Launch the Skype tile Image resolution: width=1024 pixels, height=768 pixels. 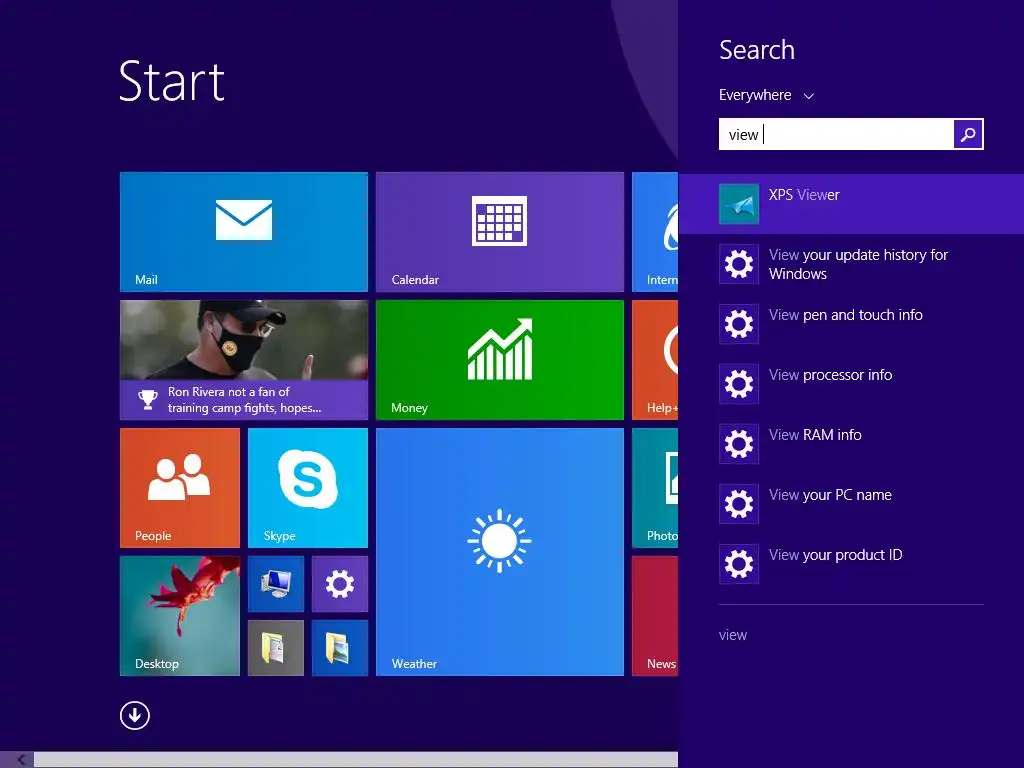click(x=308, y=488)
